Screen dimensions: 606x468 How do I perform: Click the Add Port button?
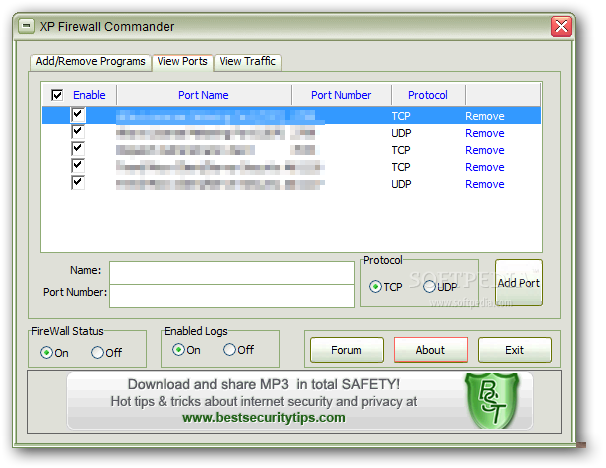click(x=519, y=283)
